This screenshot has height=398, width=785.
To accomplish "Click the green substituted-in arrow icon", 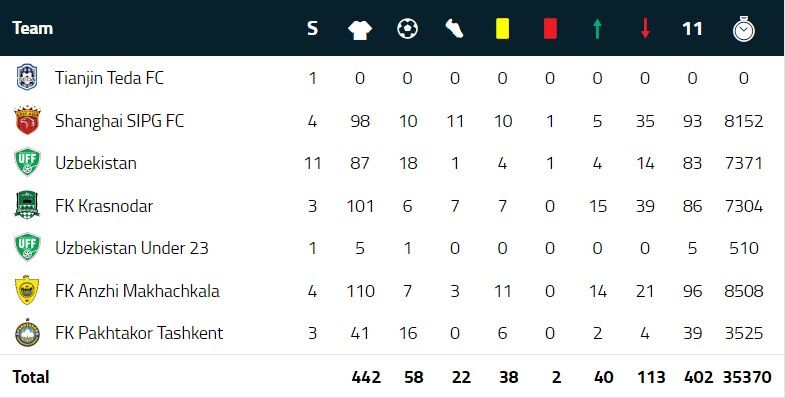I will [597, 29].
